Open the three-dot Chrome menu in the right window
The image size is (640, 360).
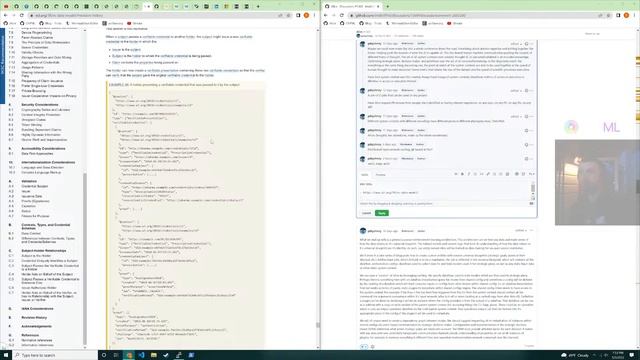(634, 15)
